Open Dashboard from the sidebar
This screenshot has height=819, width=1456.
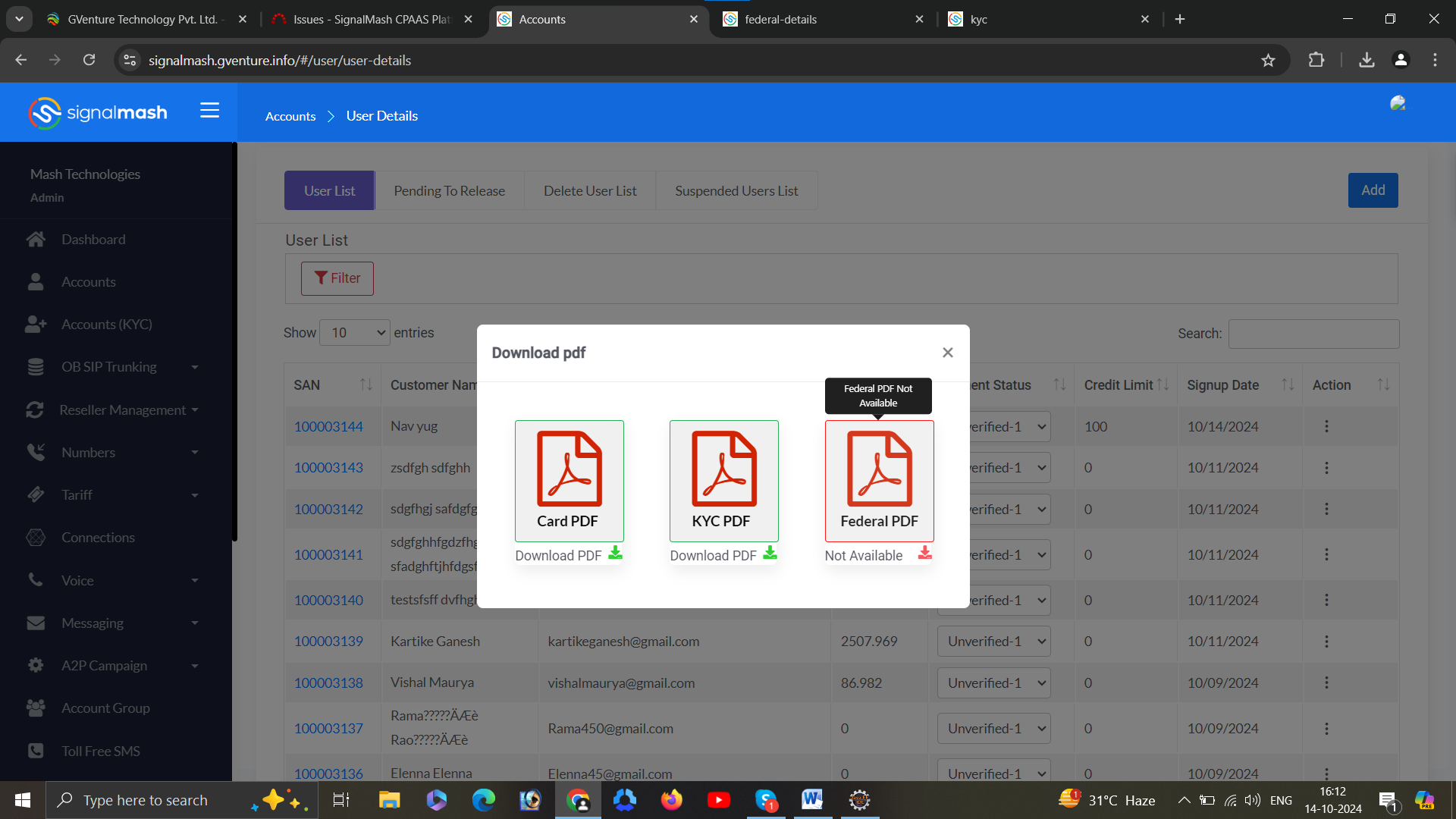point(93,240)
